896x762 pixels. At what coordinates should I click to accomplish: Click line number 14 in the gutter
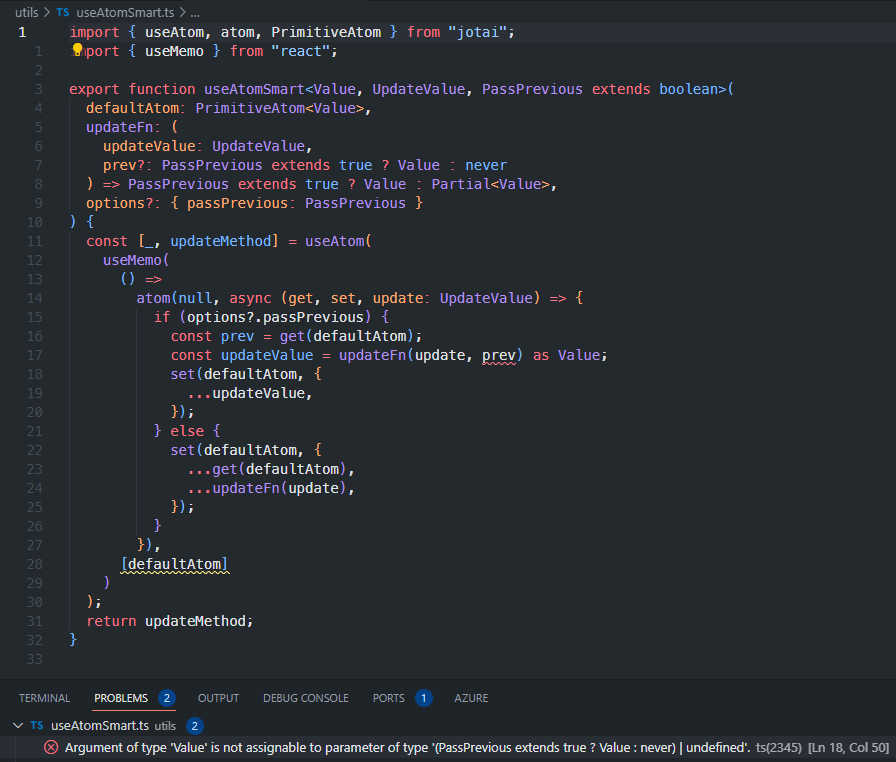pyautogui.click(x=34, y=298)
